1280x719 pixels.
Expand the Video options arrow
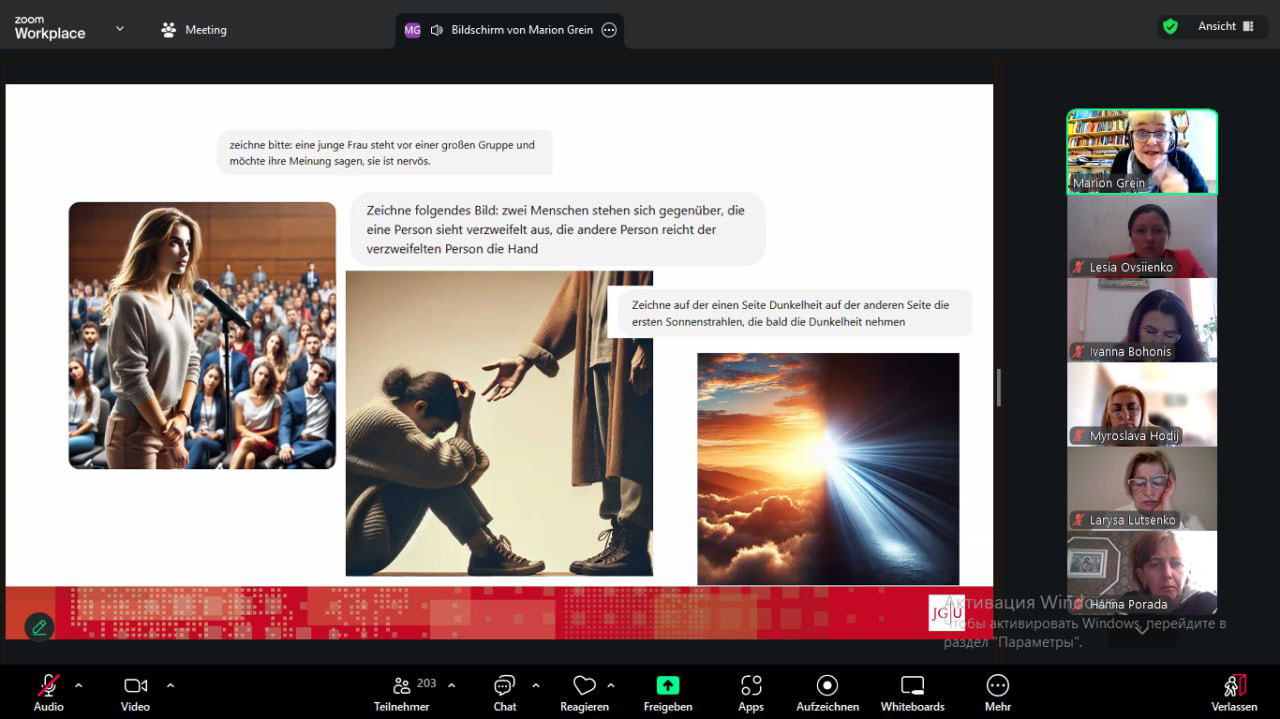coord(170,685)
